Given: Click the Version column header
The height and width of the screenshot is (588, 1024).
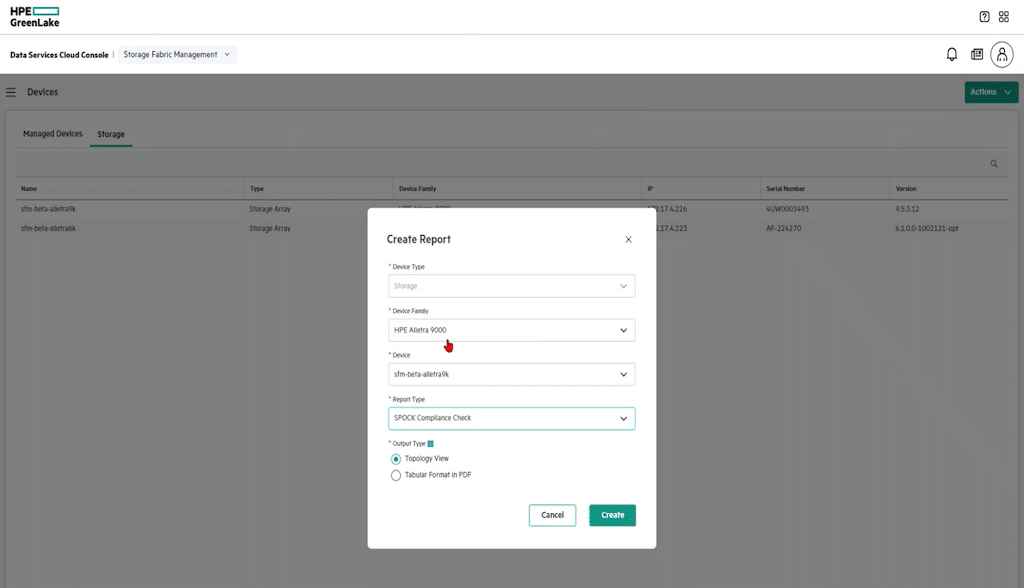Looking at the screenshot, I should pyautogui.click(x=906, y=189).
